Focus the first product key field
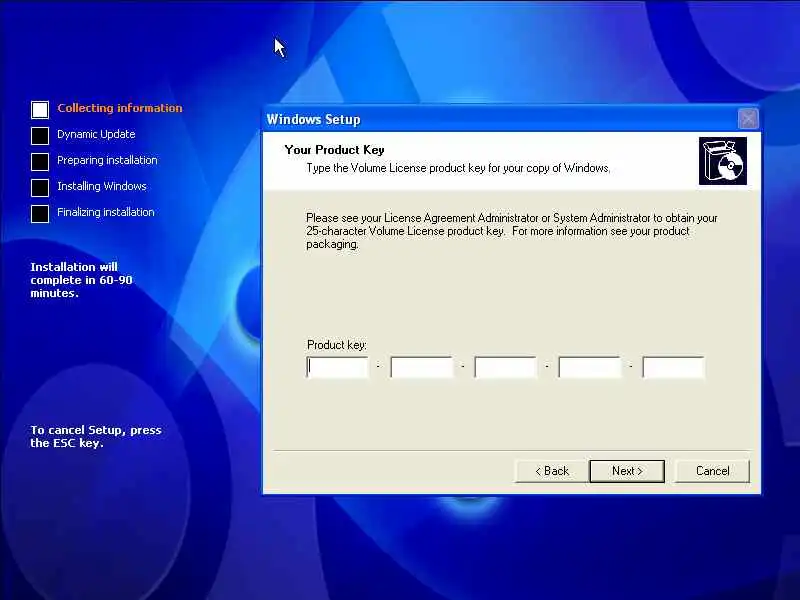Screen dimensions: 800x600 [x=337, y=367]
